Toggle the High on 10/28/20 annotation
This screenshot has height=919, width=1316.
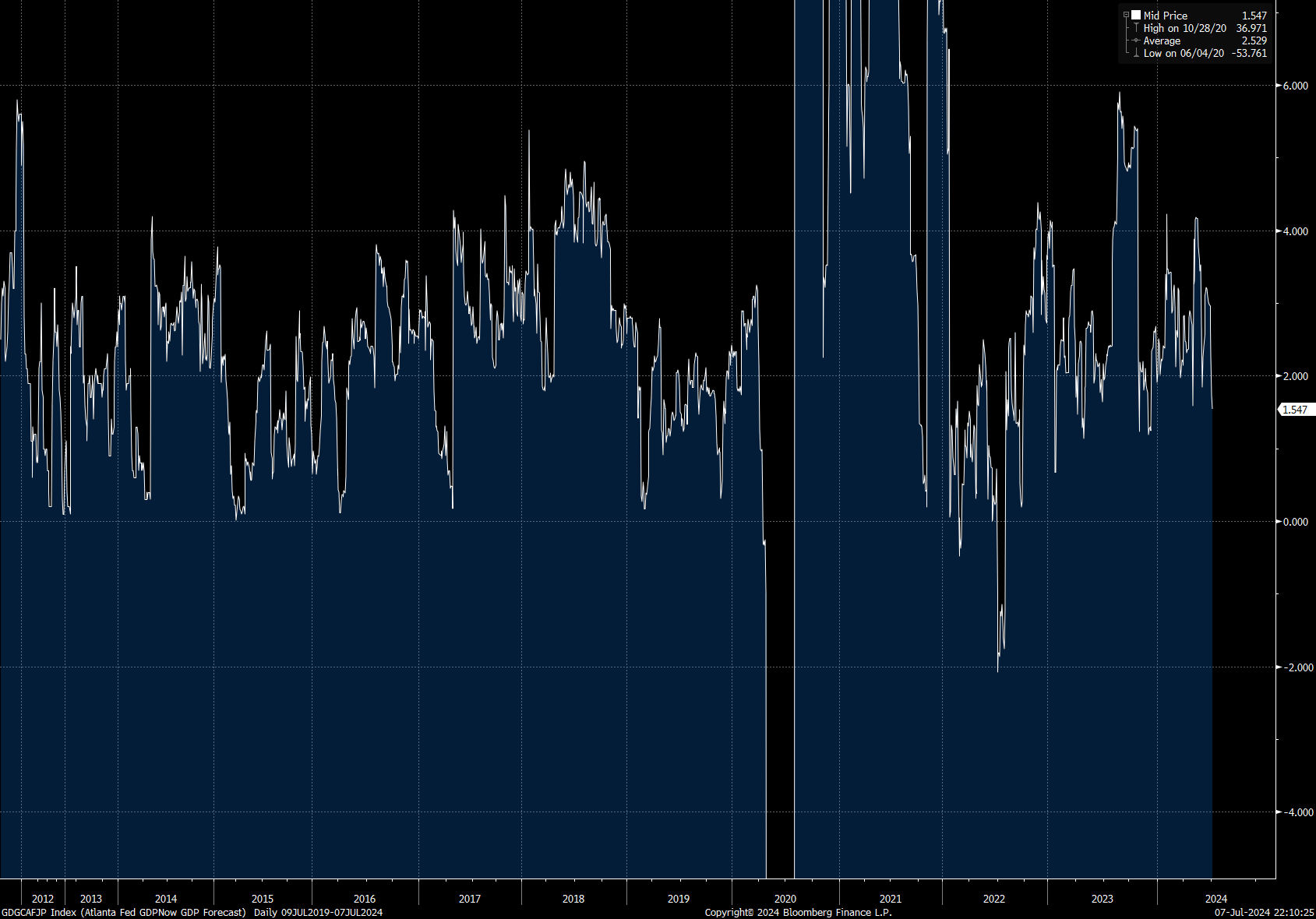click(x=1183, y=28)
